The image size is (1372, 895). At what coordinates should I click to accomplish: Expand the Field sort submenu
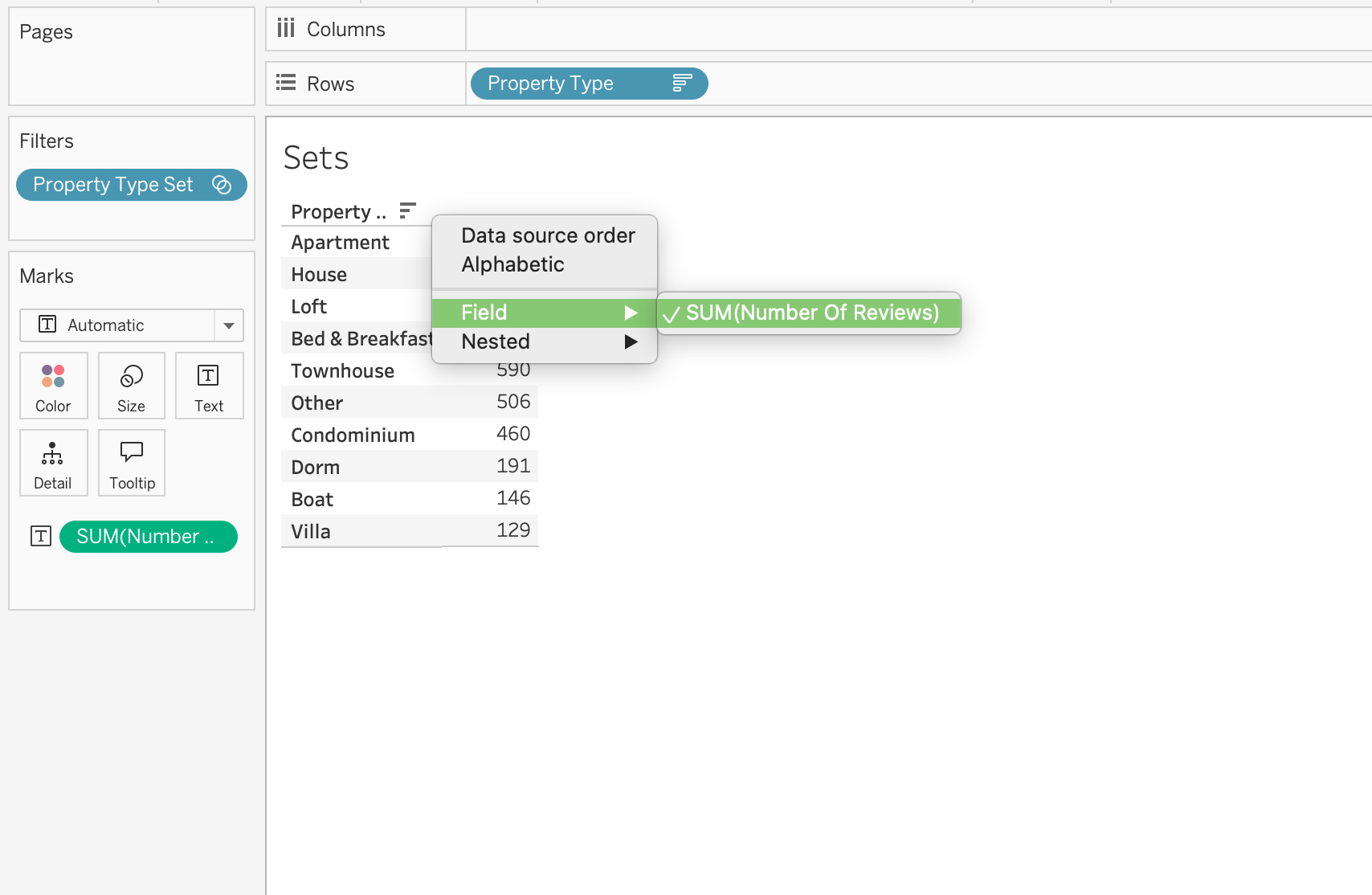(545, 313)
